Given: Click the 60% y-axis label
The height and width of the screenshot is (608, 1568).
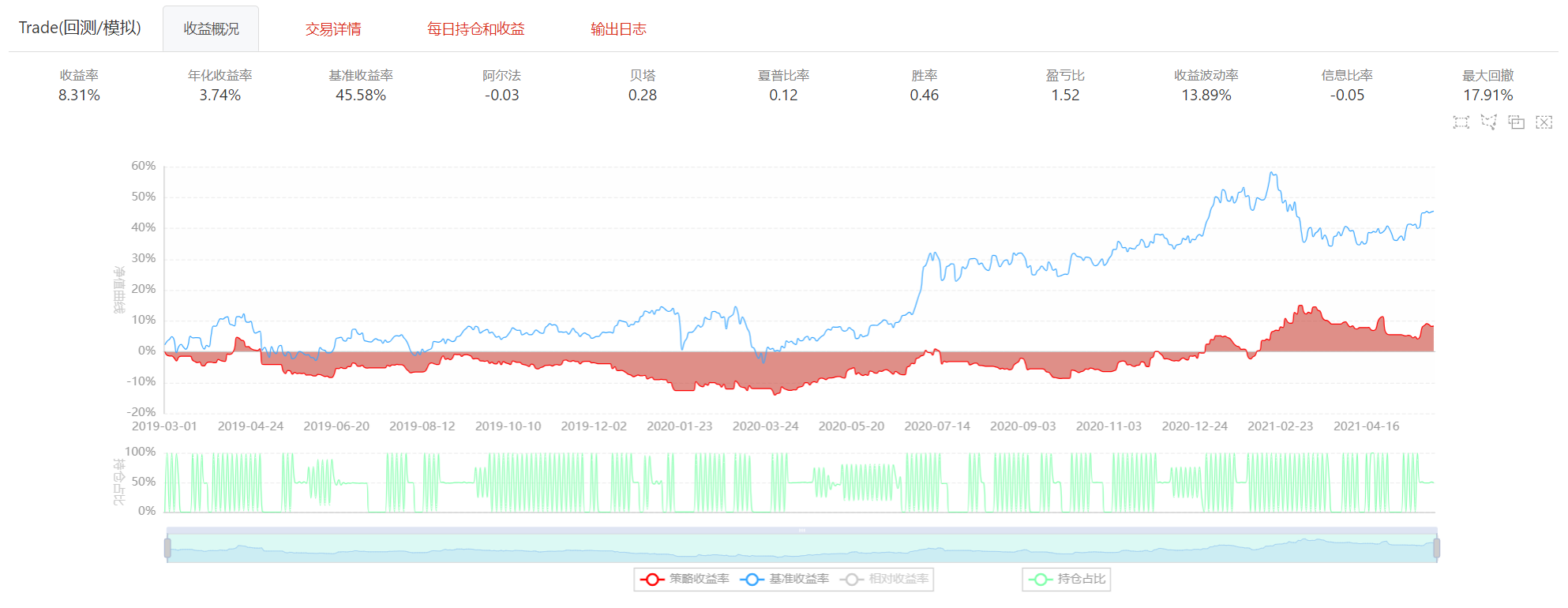Looking at the screenshot, I should tap(144, 166).
